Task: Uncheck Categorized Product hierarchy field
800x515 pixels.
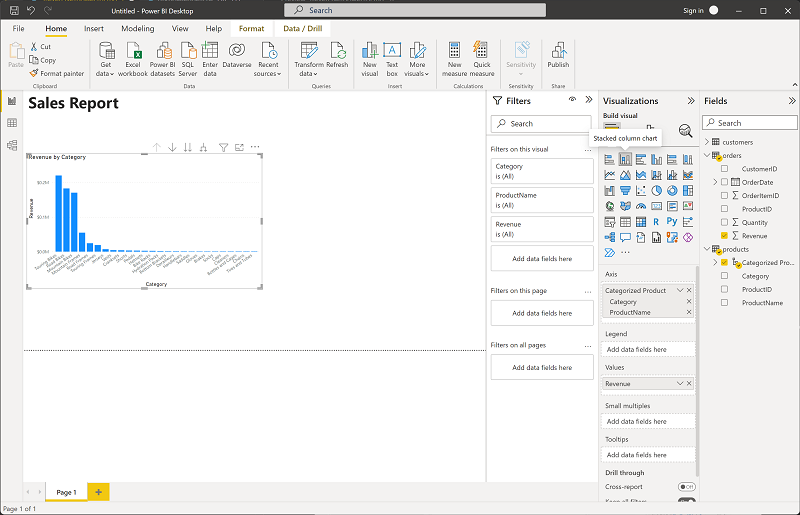Action: [724, 262]
